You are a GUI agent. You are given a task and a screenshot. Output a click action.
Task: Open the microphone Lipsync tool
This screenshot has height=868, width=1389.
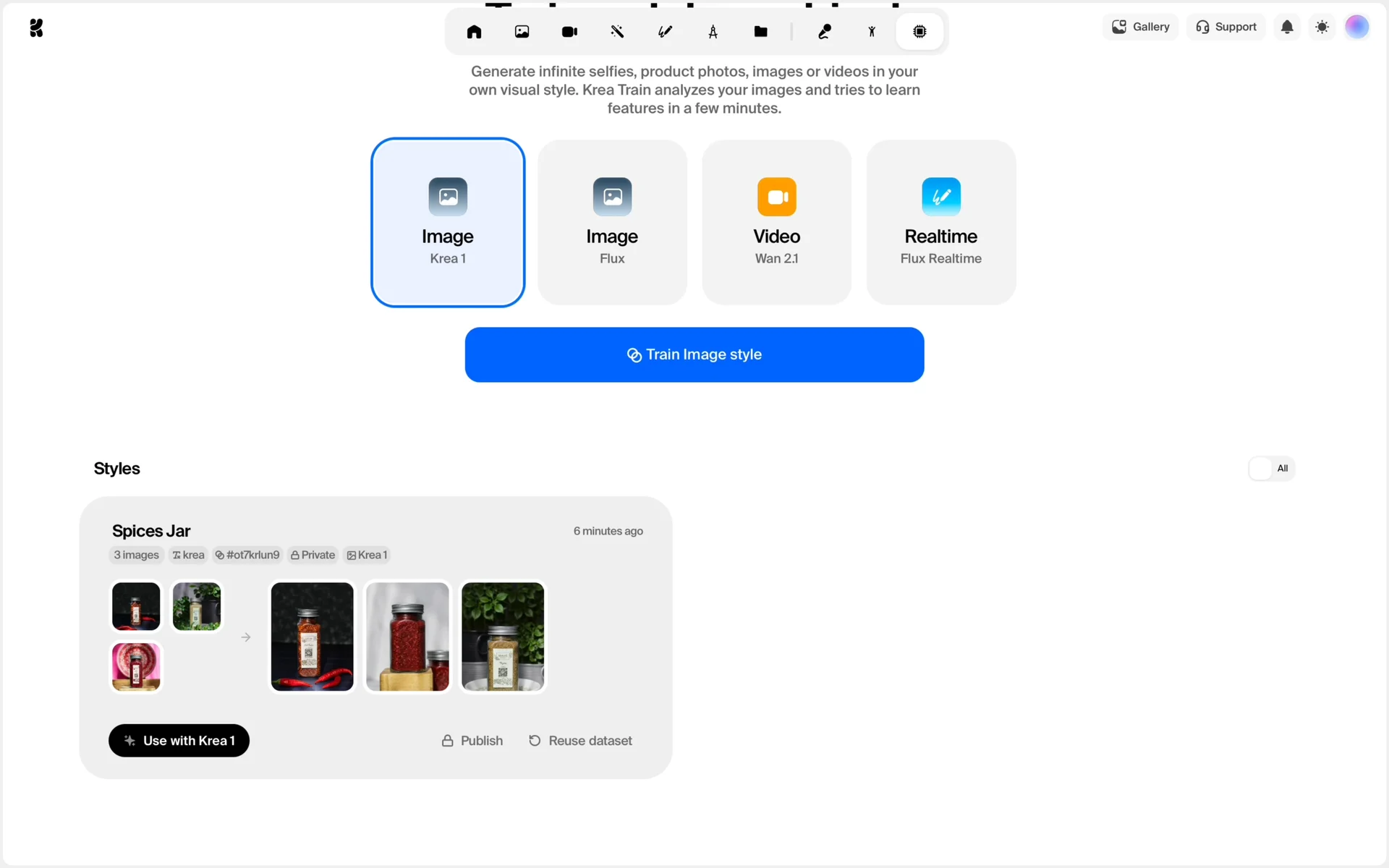tap(824, 32)
